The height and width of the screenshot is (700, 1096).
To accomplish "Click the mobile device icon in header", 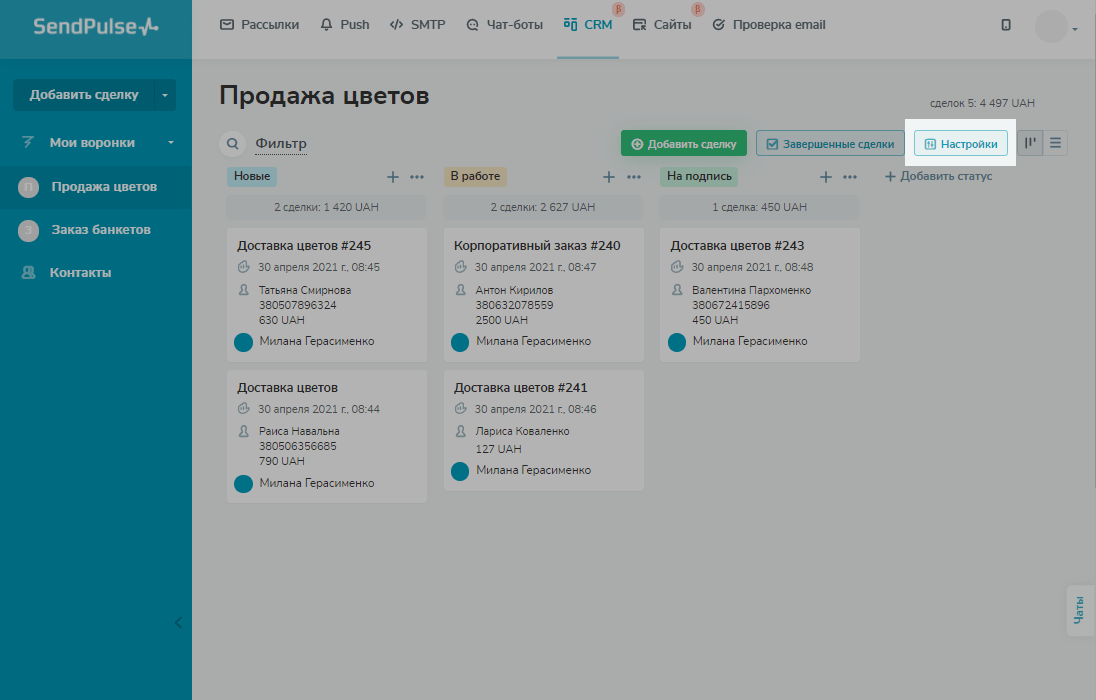I will [1006, 25].
